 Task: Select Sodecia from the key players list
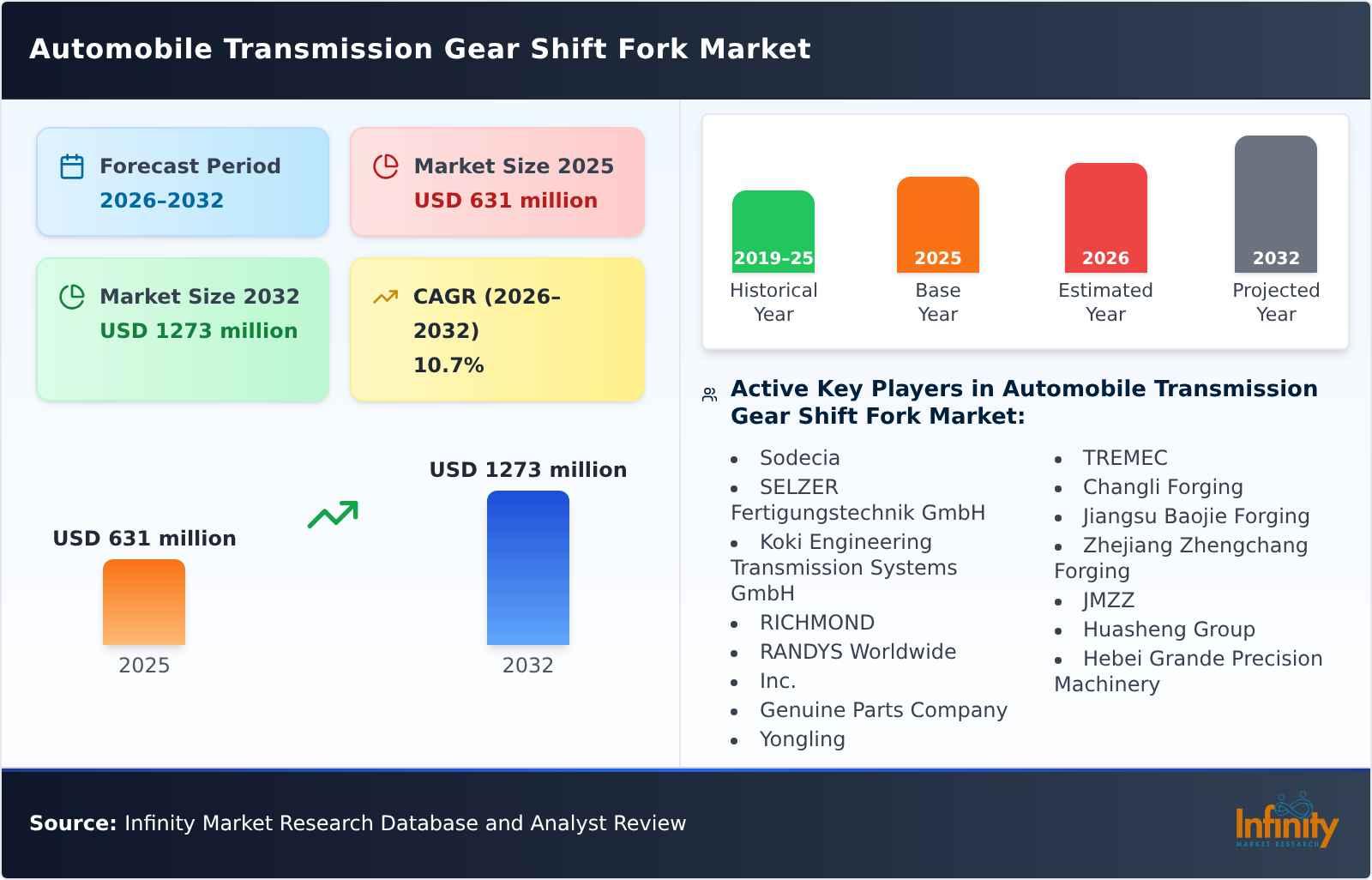tap(799, 457)
